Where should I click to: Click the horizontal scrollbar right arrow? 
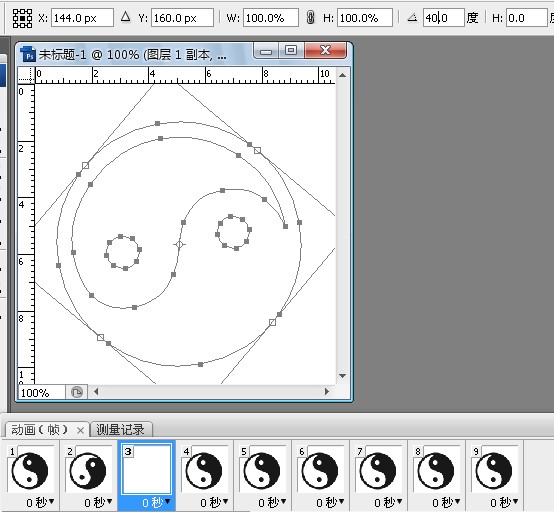pyautogui.click(x=327, y=392)
